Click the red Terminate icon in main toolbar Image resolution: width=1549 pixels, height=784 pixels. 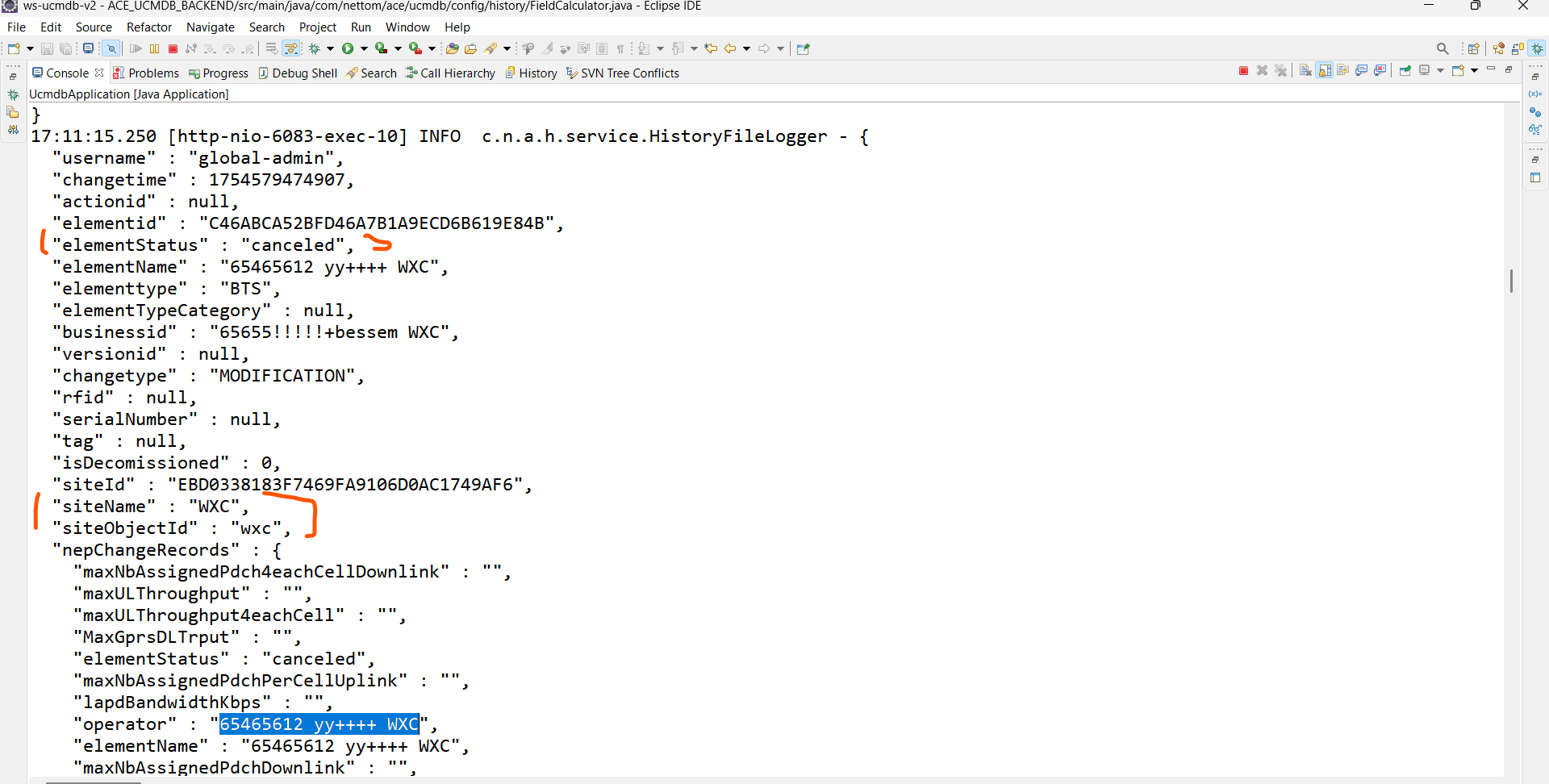173,48
